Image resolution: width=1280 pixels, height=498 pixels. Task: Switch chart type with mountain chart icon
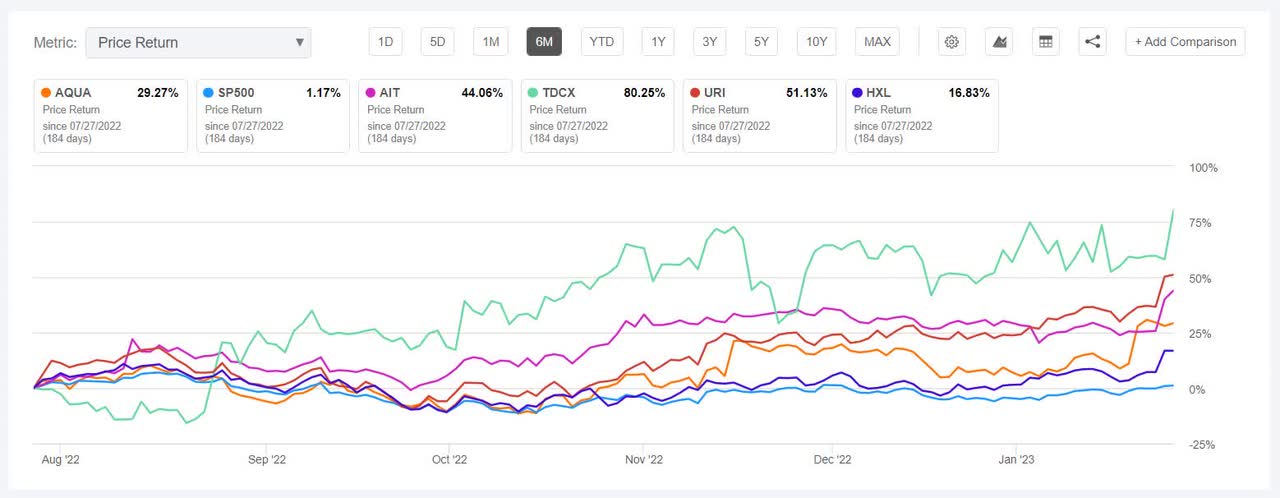[999, 41]
